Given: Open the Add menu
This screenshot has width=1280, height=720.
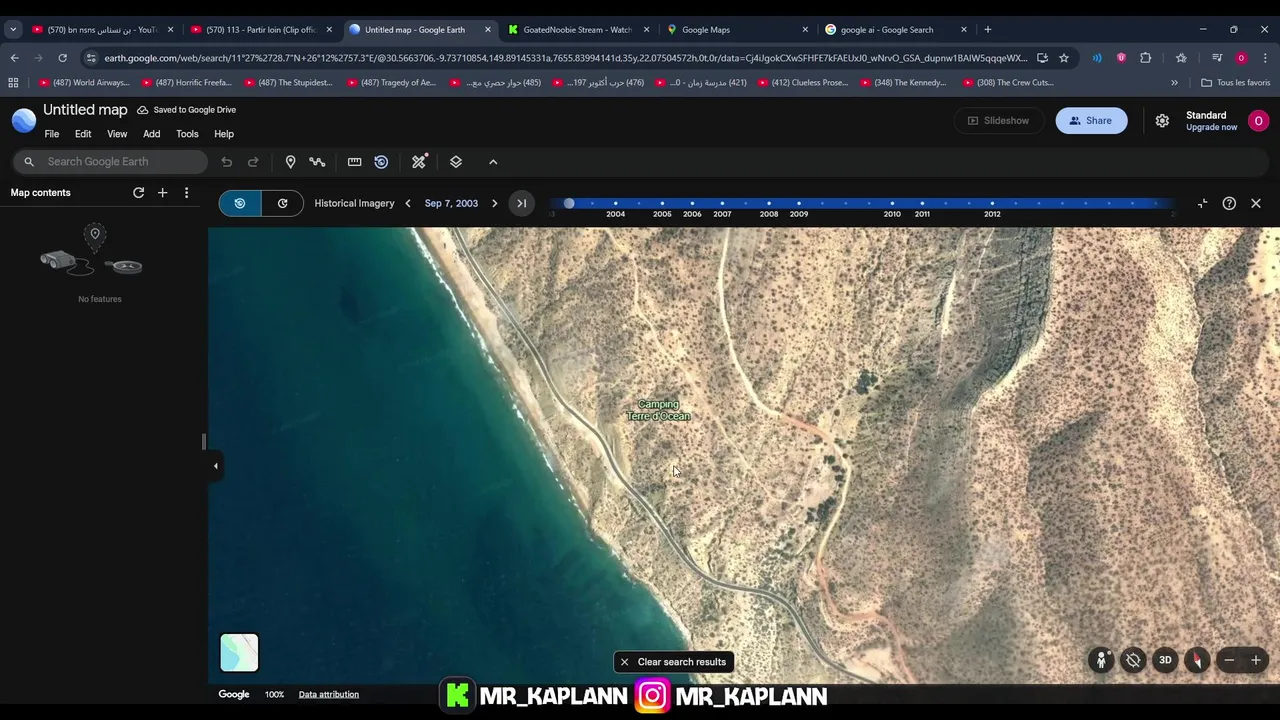Looking at the screenshot, I should (151, 134).
